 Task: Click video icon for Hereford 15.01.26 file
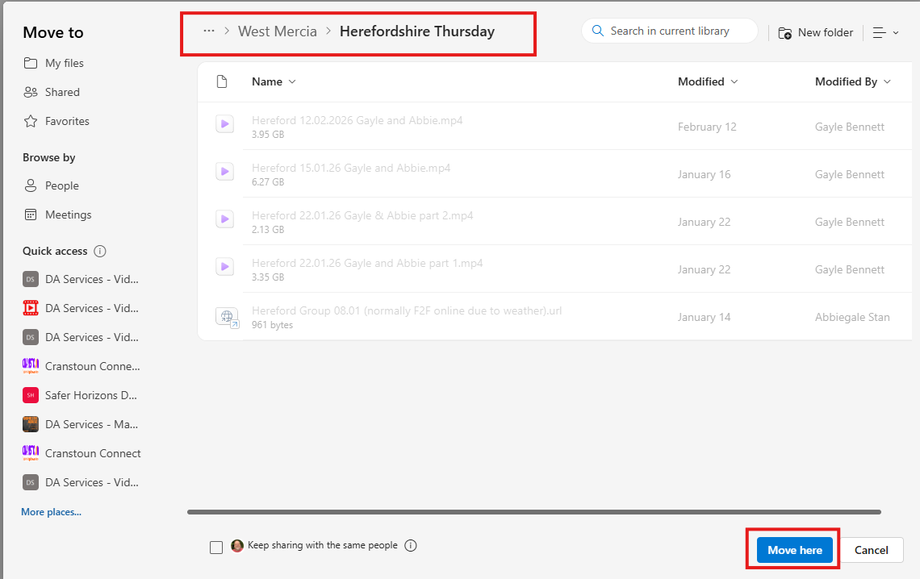(225, 171)
